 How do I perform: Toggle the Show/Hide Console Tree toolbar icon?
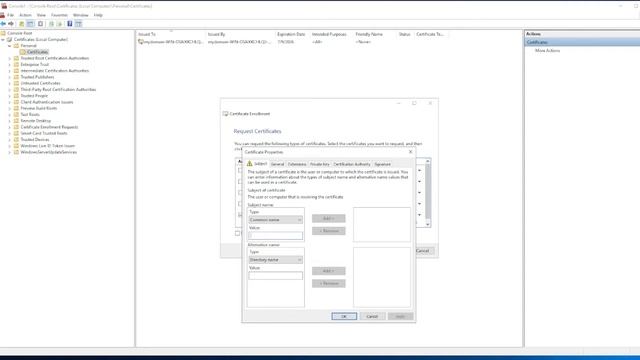pos(30,24)
